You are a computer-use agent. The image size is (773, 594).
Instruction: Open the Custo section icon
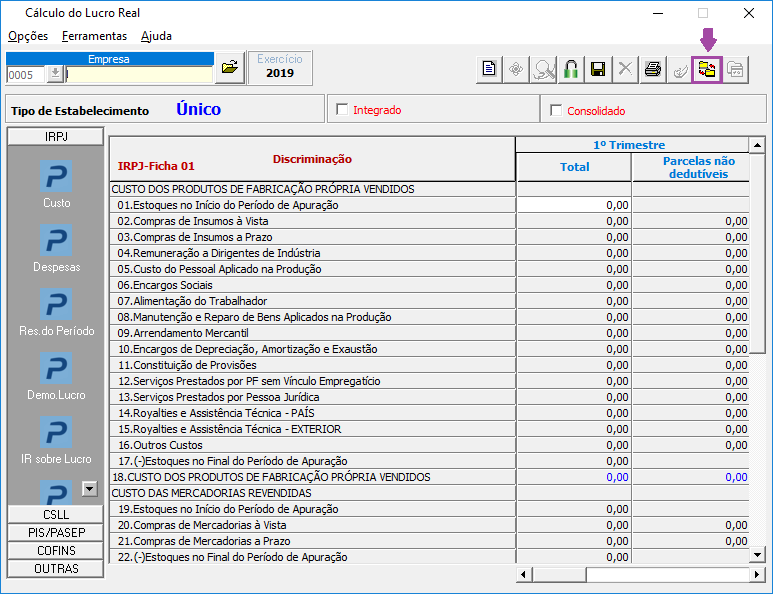[x=56, y=176]
